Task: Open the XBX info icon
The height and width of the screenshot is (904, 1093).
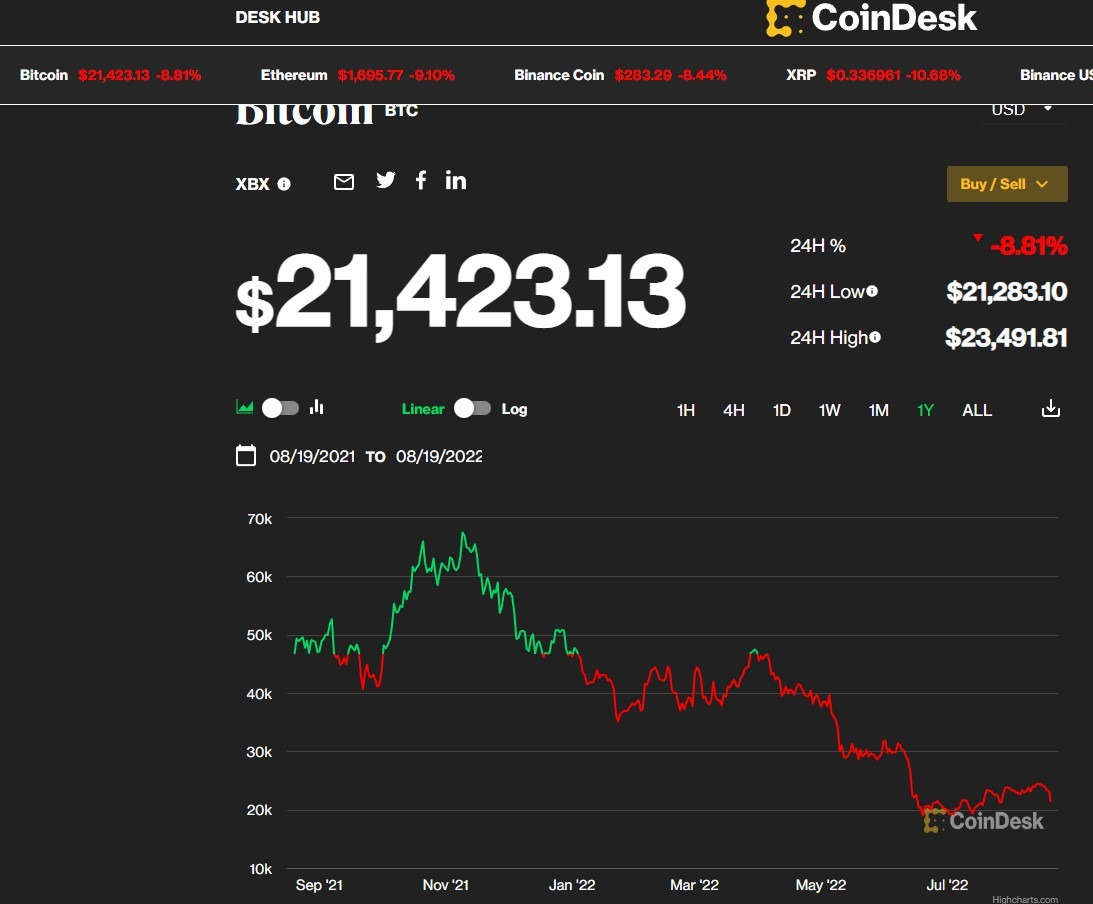Action: click(x=284, y=184)
